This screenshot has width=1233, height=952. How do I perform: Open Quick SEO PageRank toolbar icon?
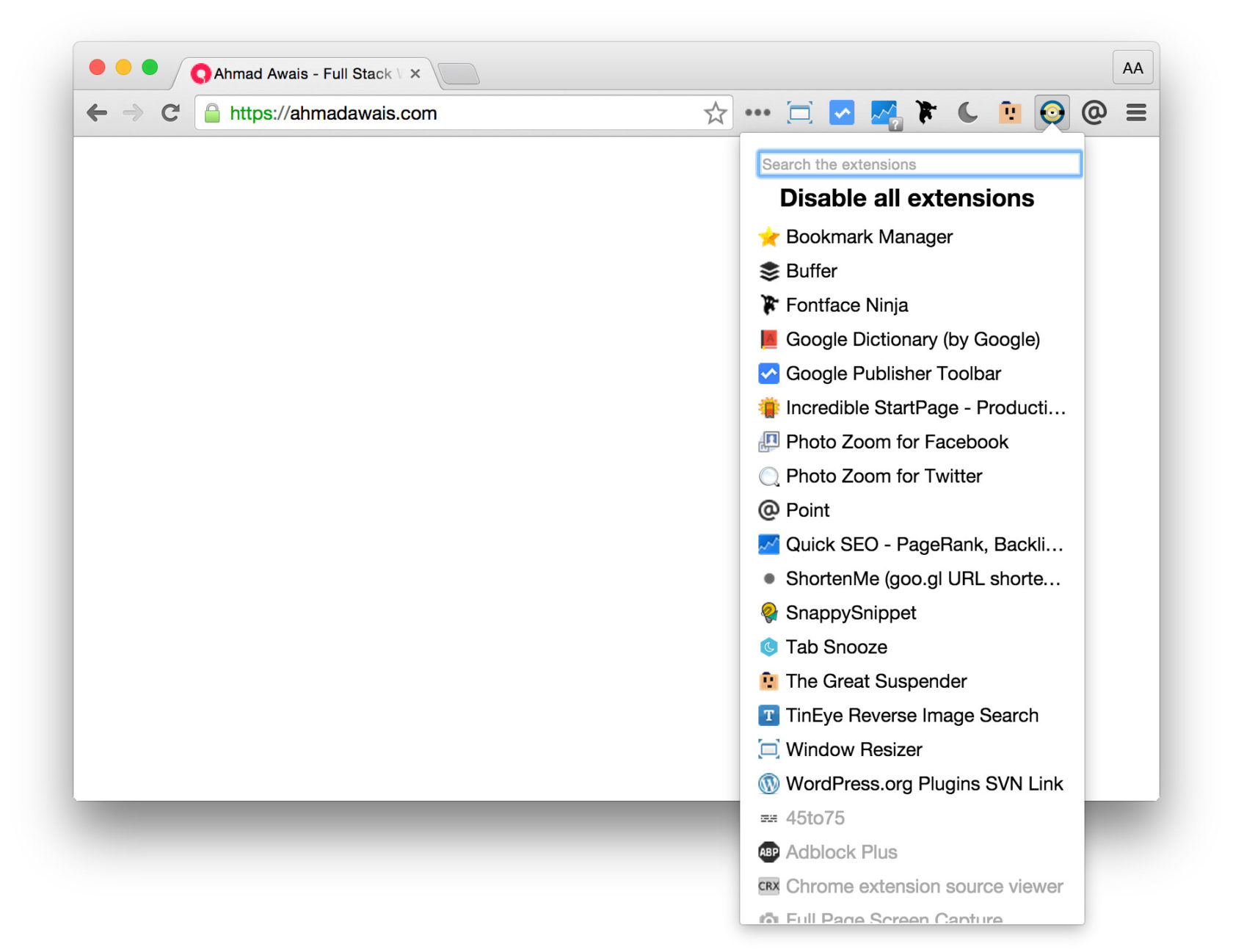click(883, 112)
